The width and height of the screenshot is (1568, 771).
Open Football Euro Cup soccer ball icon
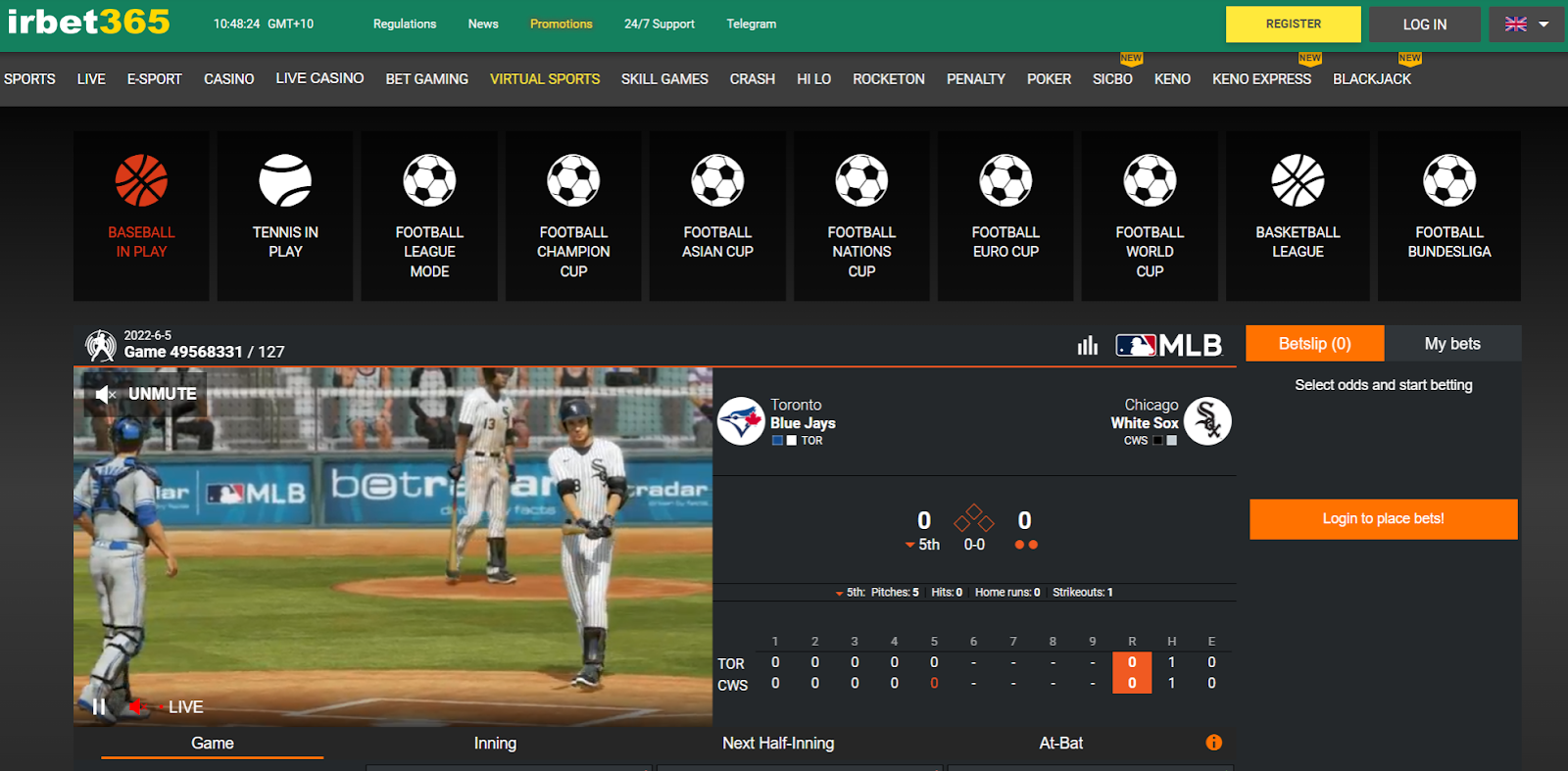coord(1005,180)
